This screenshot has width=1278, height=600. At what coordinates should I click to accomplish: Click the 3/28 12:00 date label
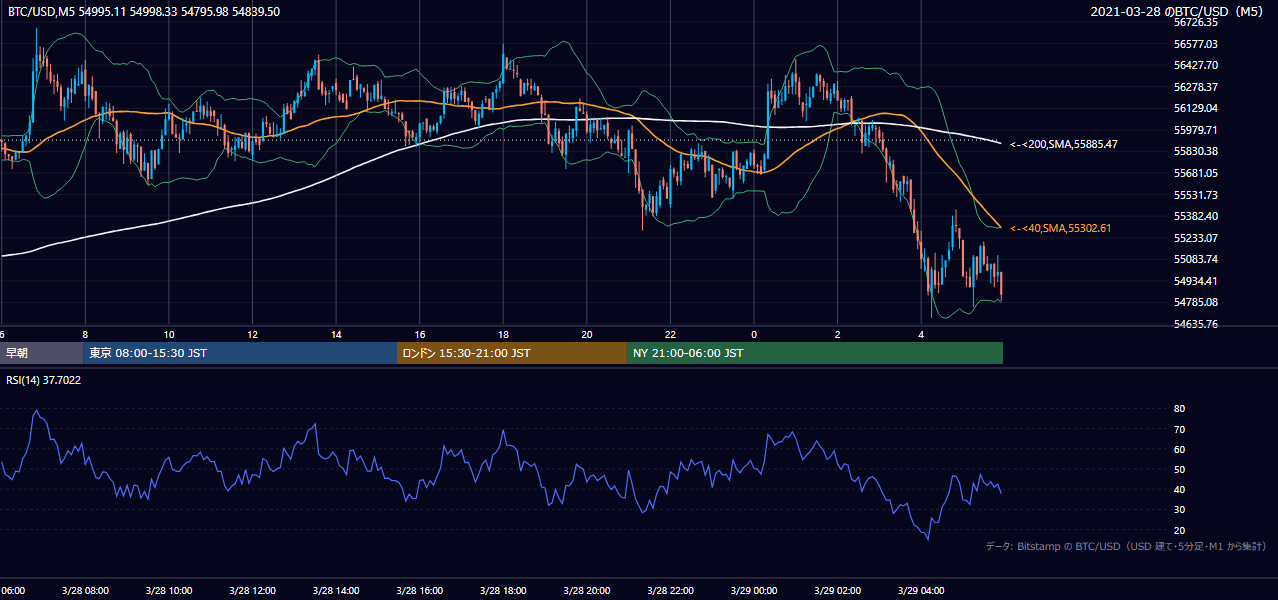tap(252, 591)
